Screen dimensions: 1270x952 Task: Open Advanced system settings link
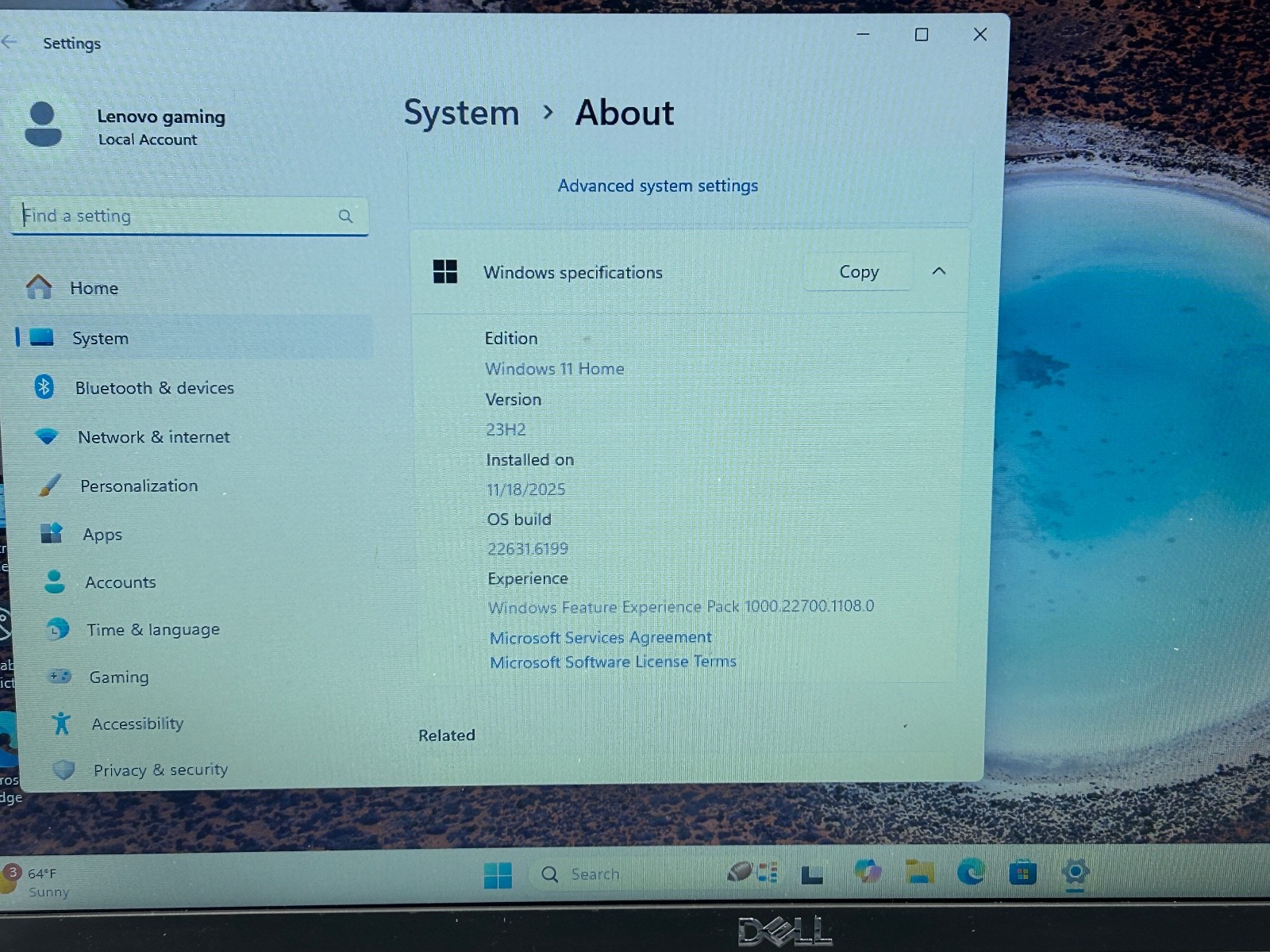tap(657, 186)
